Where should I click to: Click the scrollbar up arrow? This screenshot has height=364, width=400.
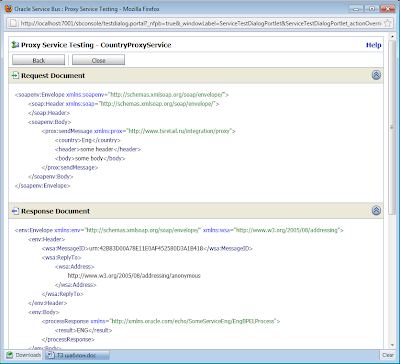pyautogui.click(x=392, y=36)
